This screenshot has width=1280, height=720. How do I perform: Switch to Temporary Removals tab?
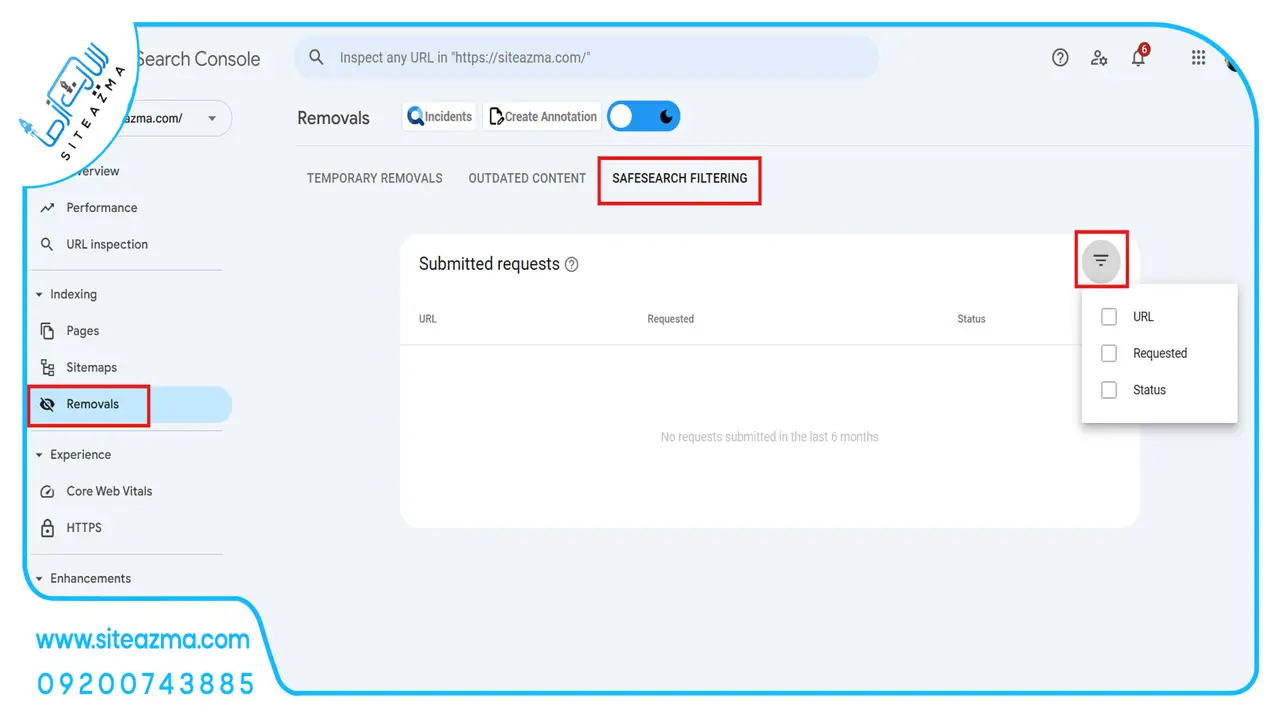coord(375,178)
